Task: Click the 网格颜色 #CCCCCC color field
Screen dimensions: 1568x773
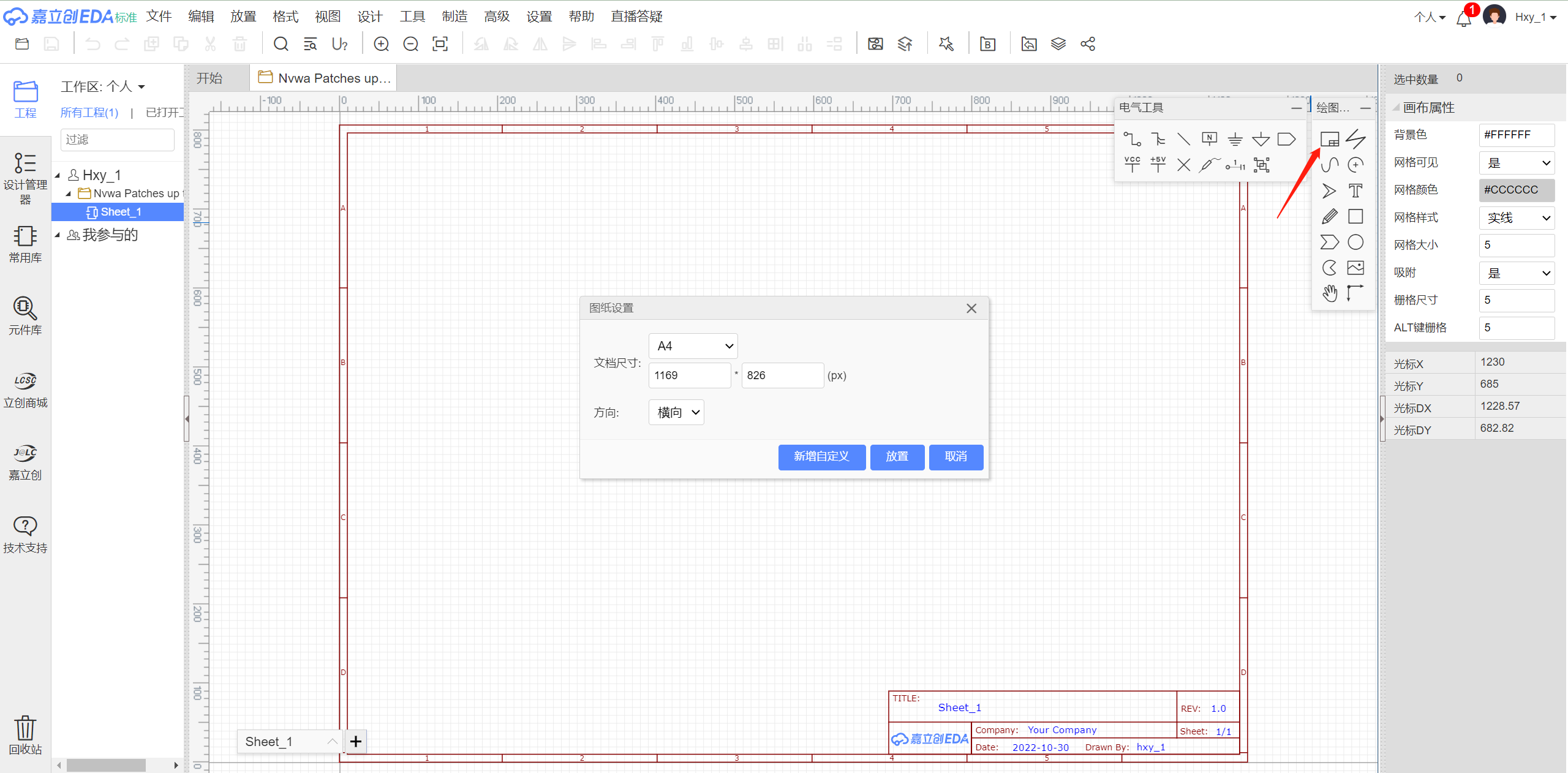Action: [1517, 190]
